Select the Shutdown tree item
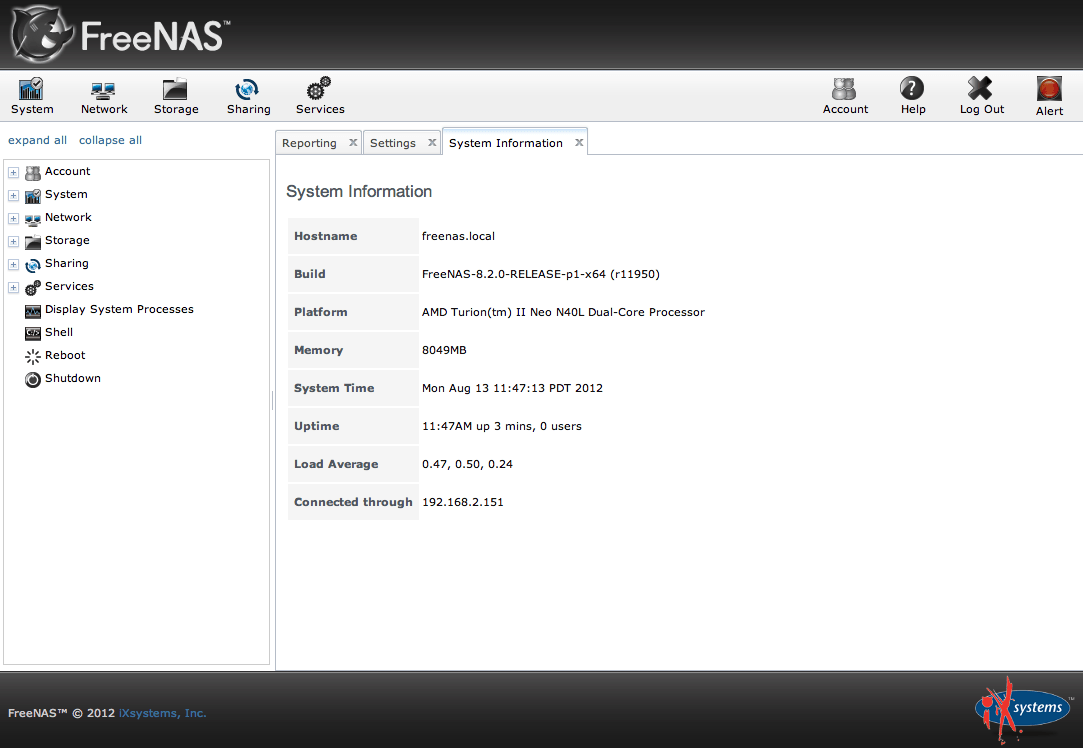This screenshot has width=1083, height=748. [73, 378]
